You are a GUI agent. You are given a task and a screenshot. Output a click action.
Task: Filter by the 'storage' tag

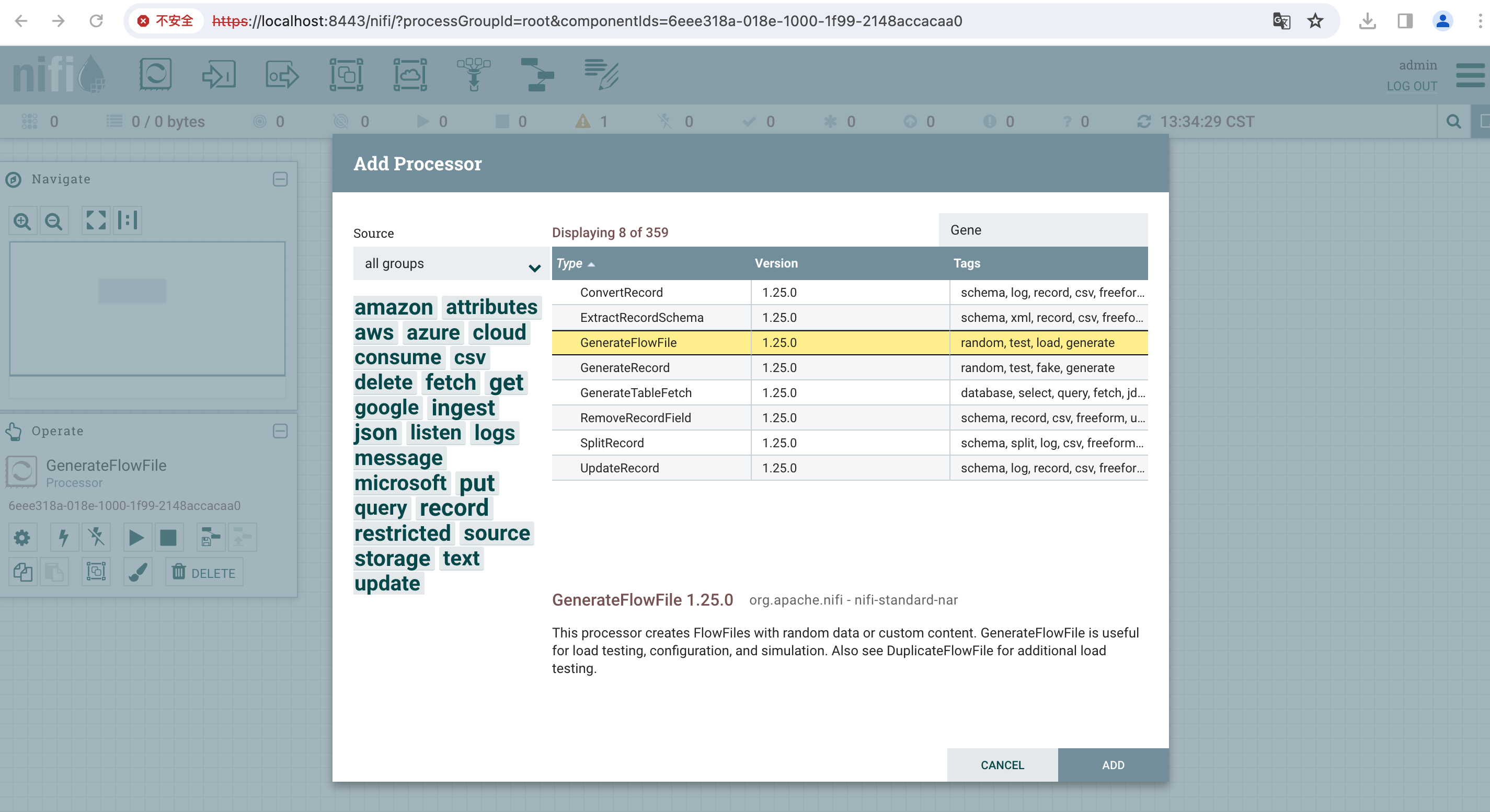click(393, 558)
